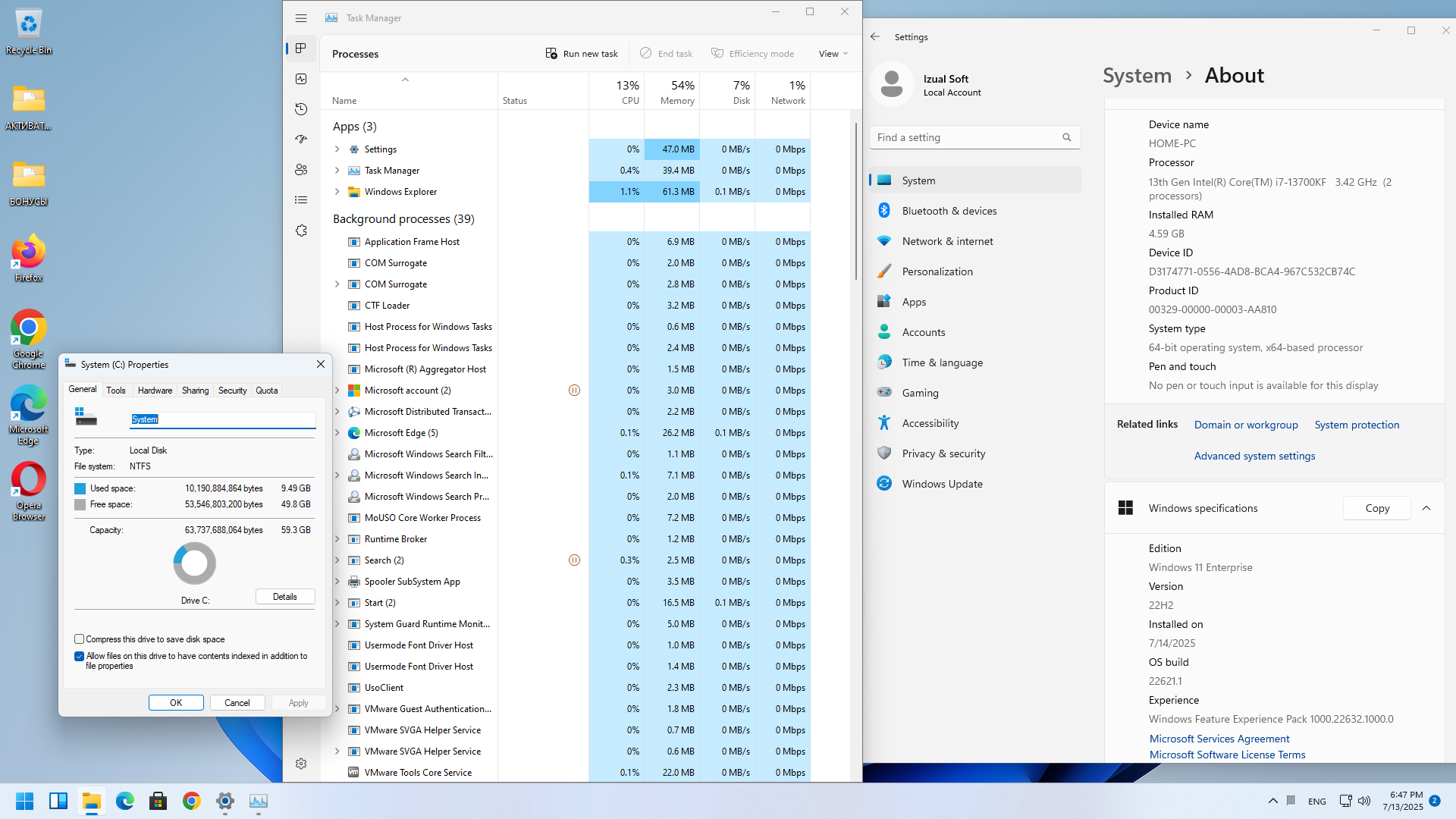Click Efficiency mode button
Viewport: 1456px width, 819px height.
coord(753,54)
